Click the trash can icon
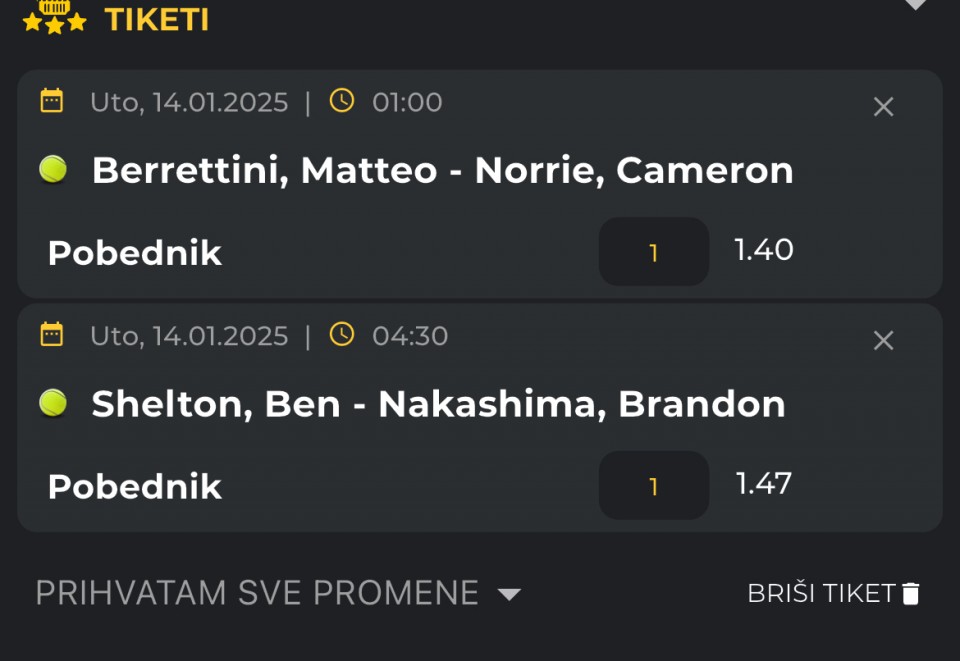The height and width of the screenshot is (661, 960). (910, 594)
